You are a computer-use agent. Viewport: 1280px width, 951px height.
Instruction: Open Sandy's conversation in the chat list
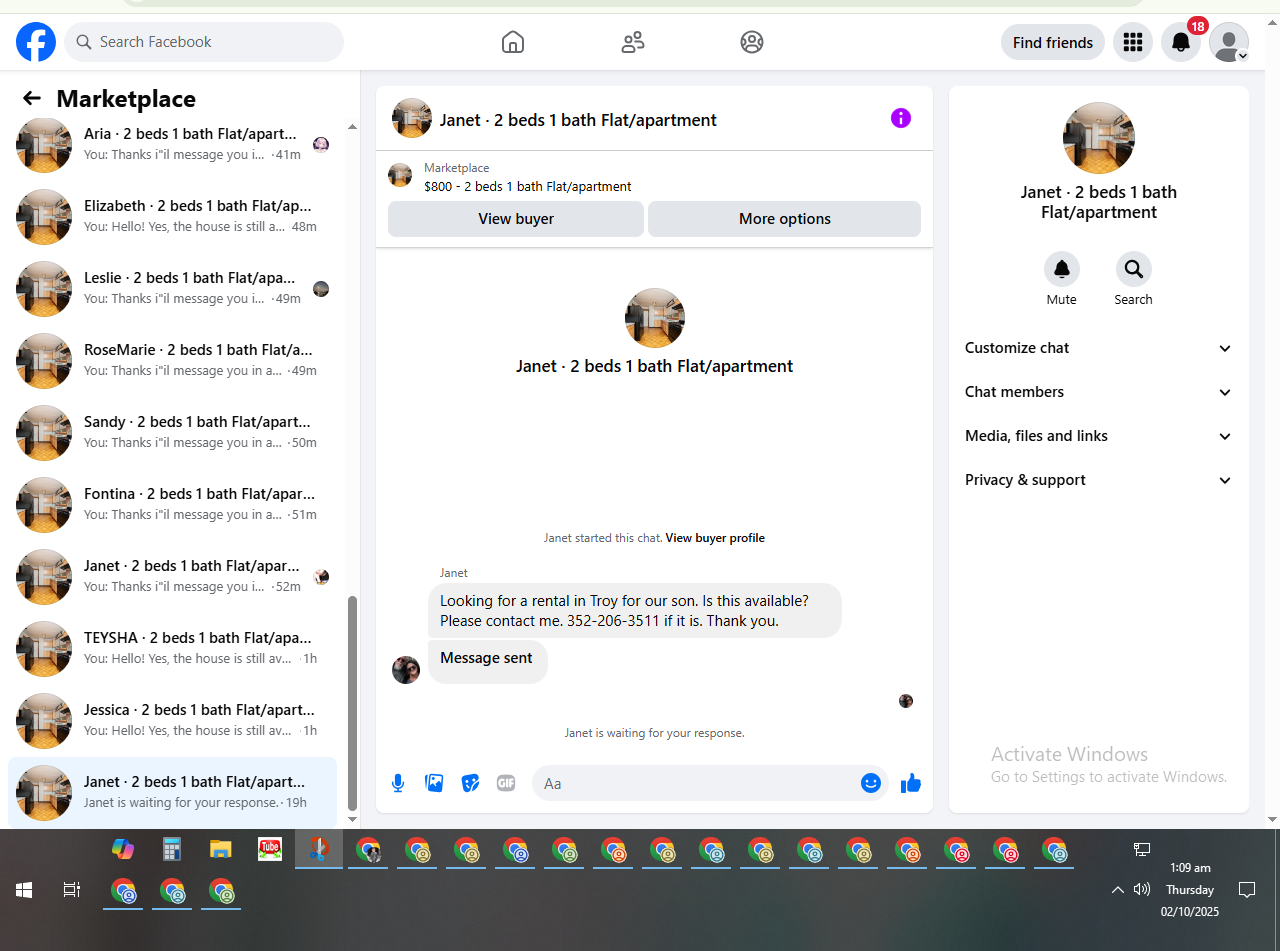(x=172, y=432)
